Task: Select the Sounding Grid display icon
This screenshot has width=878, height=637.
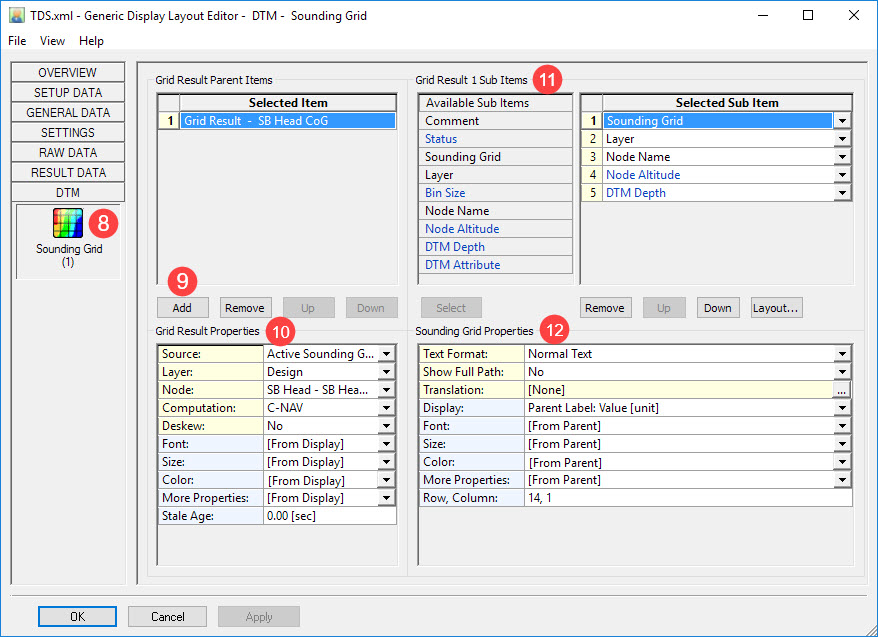Action: click(x=68, y=223)
